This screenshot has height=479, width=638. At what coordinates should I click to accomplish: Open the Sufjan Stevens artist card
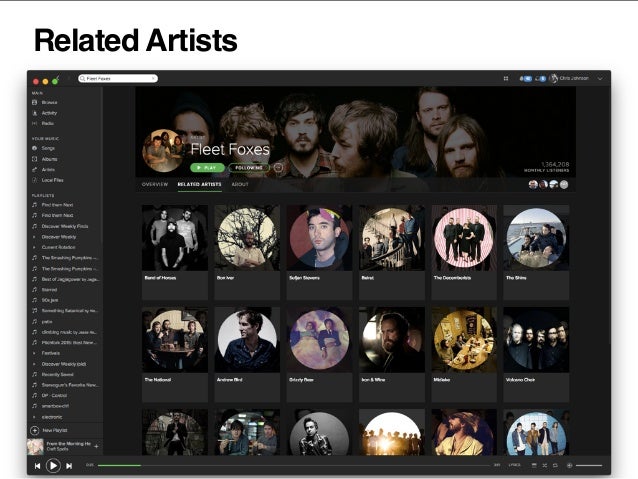click(319, 252)
